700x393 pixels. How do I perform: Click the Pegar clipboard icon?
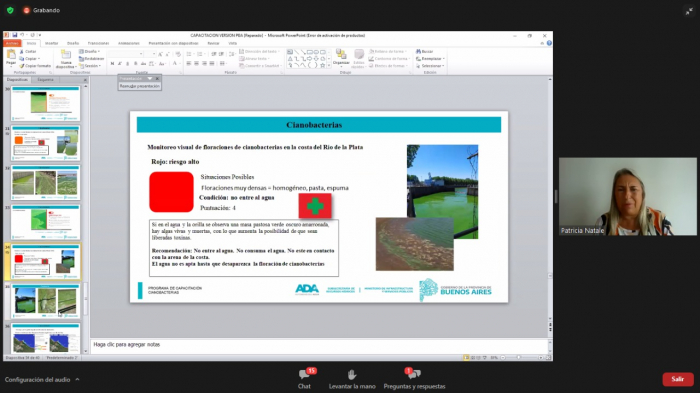[11, 55]
